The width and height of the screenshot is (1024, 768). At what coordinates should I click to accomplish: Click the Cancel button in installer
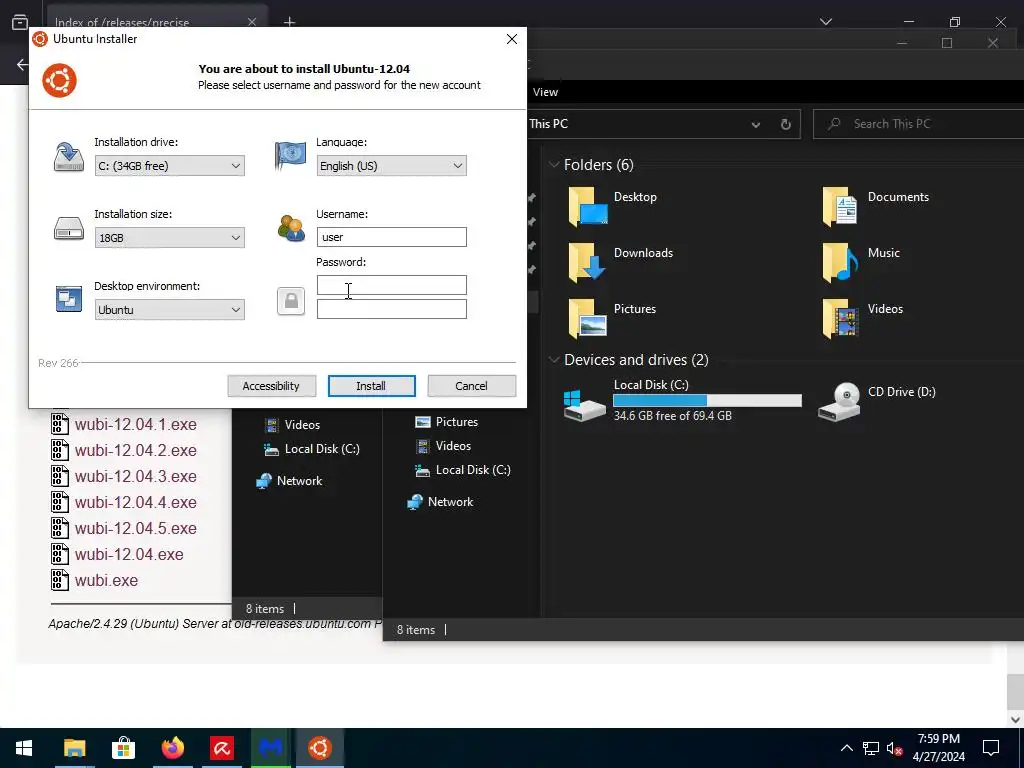[x=471, y=385]
